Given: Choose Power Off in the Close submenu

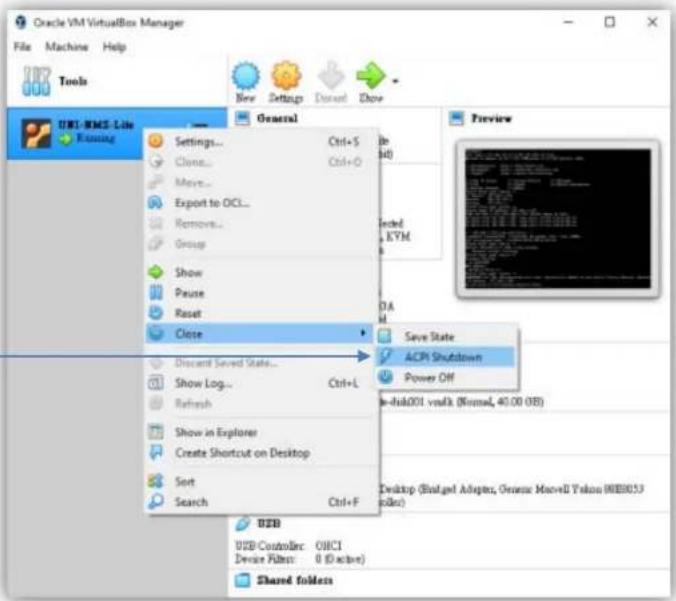Looking at the screenshot, I should click(447, 377).
